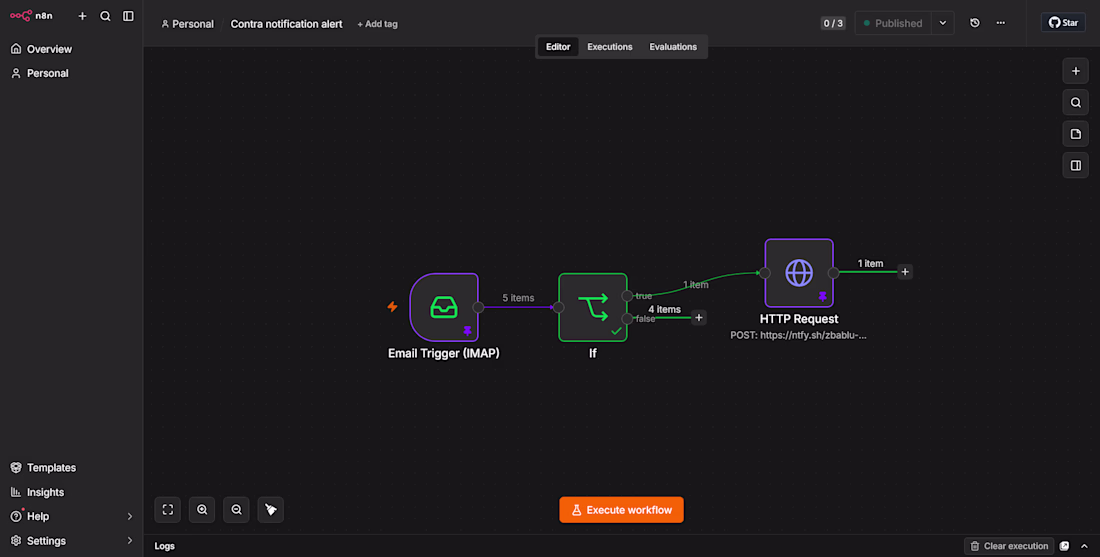Click the Email Trigger output connector
This screenshot has width=1100, height=557.
point(478,307)
